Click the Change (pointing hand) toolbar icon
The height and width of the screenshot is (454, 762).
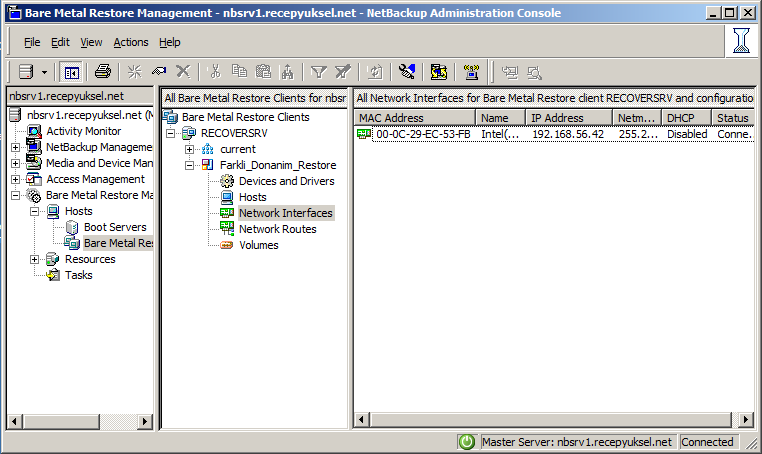pyautogui.click(x=159, y=72)
